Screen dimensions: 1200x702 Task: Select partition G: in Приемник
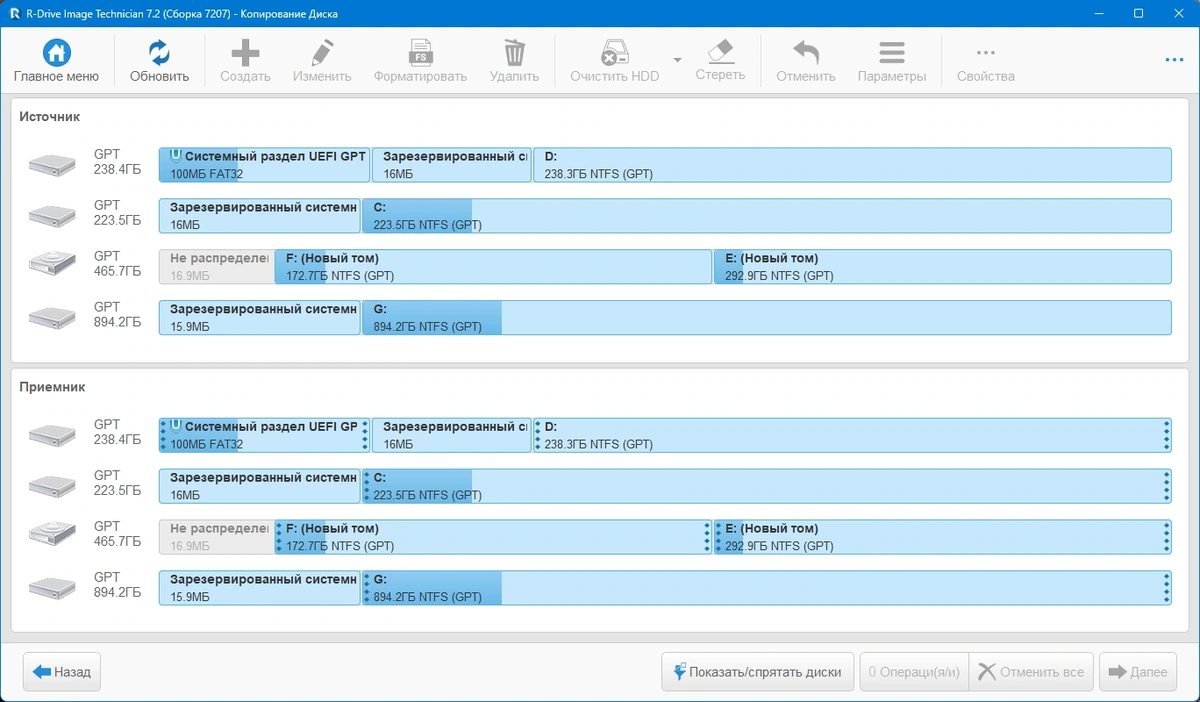click(x=766, y=589)
